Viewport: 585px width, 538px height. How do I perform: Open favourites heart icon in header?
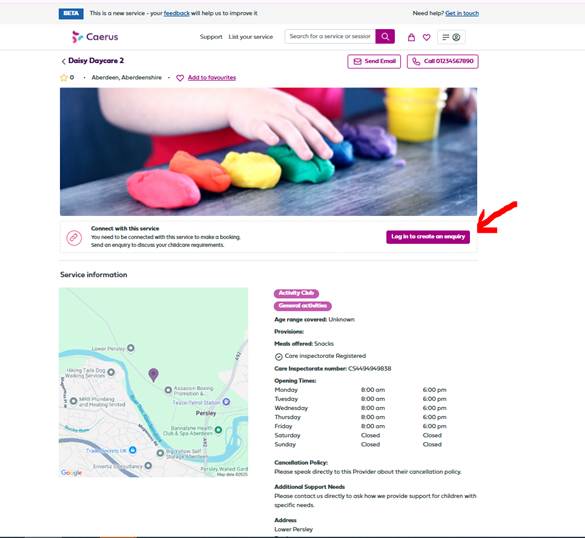pyautogui.click(x=426, y=37)
